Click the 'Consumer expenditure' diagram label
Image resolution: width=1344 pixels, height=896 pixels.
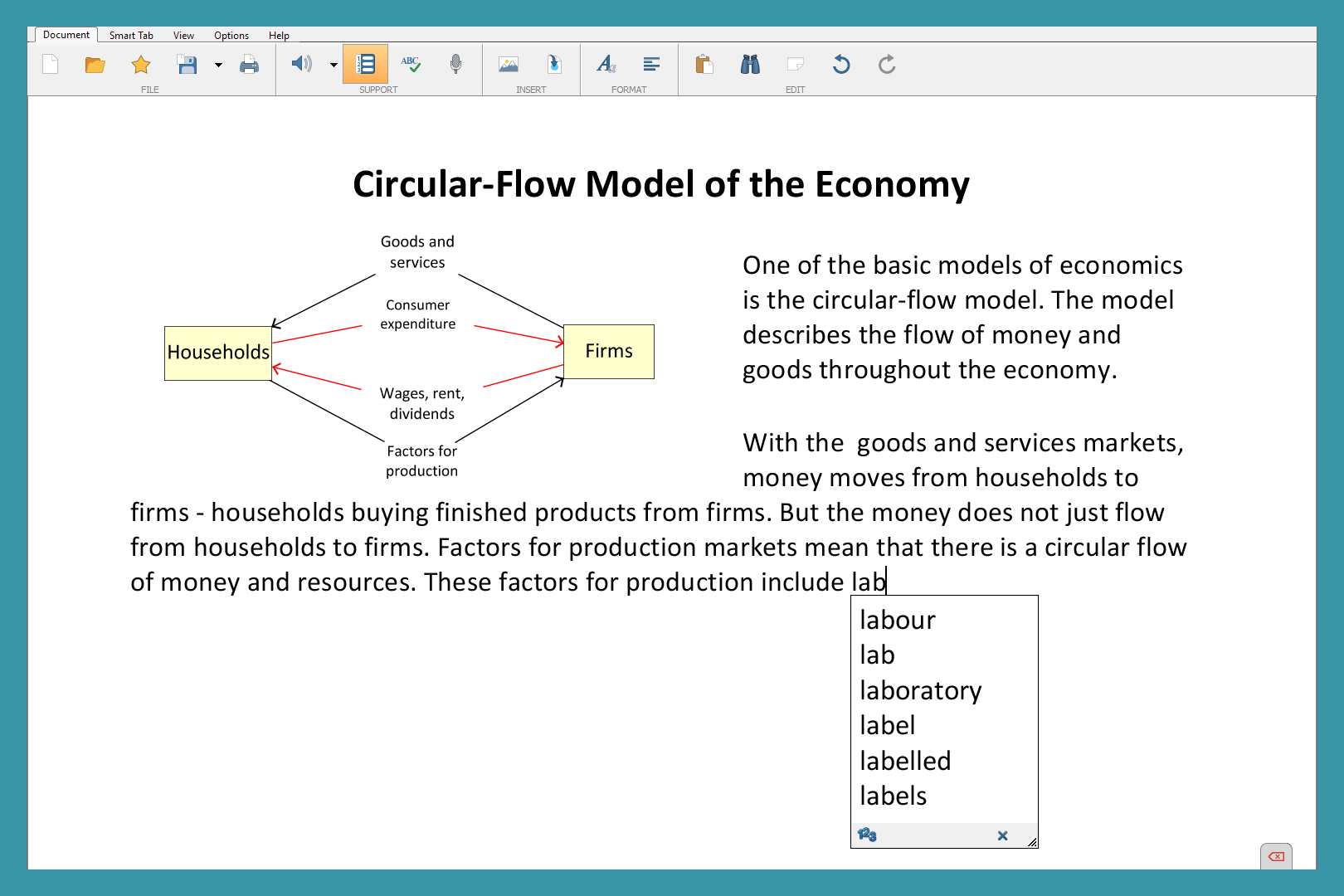418,314
